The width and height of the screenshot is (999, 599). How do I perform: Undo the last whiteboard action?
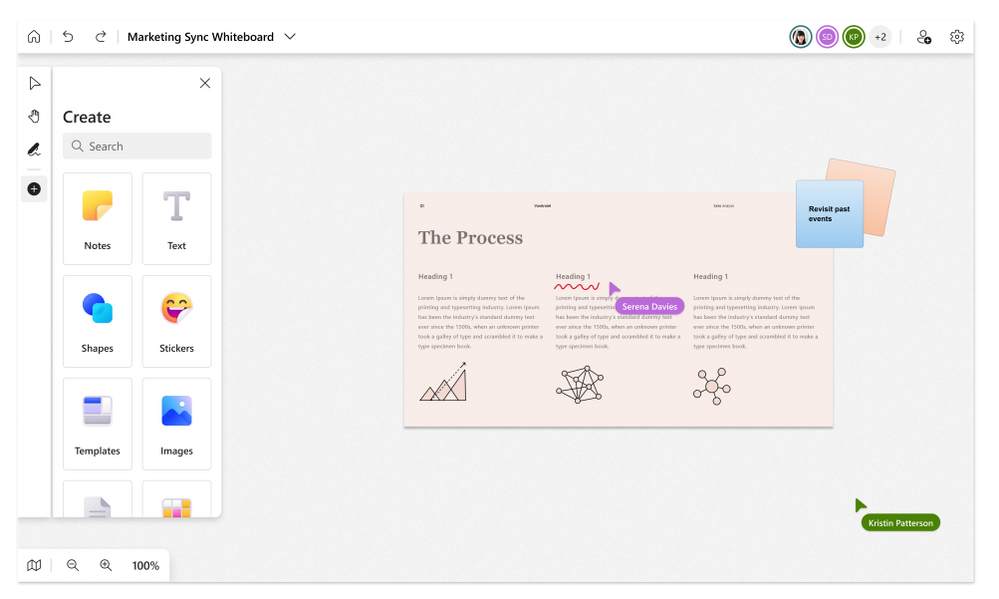(67, 36)
